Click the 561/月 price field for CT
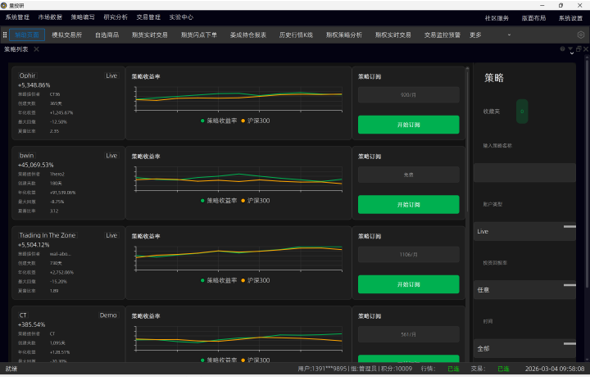The height and width of the screenshot is (377, 590). pyautogui.click(x=409, y=334)
